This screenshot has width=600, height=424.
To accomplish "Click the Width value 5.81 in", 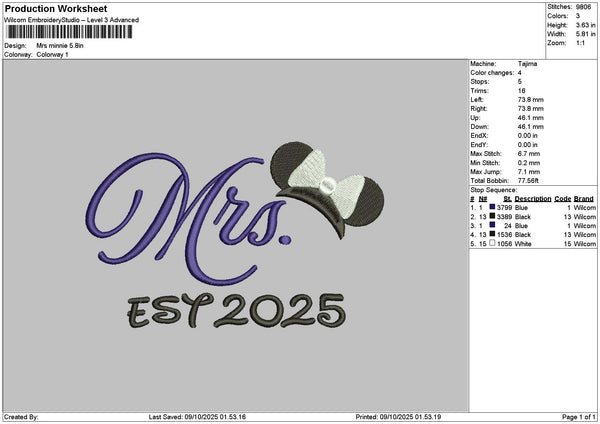I will [586, 34].
